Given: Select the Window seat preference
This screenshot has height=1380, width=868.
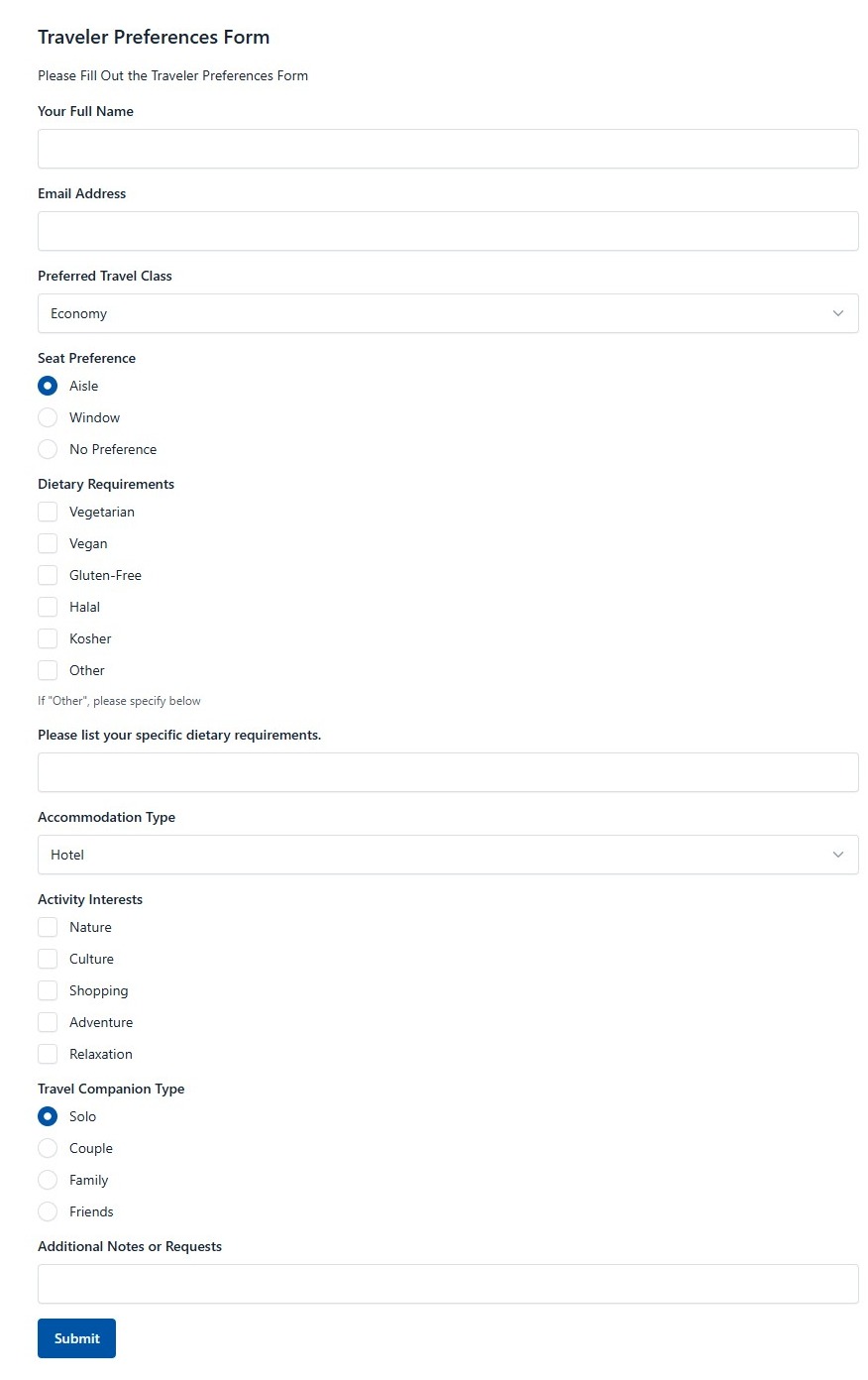Looking at the screenshot, I should click(47, 417).
